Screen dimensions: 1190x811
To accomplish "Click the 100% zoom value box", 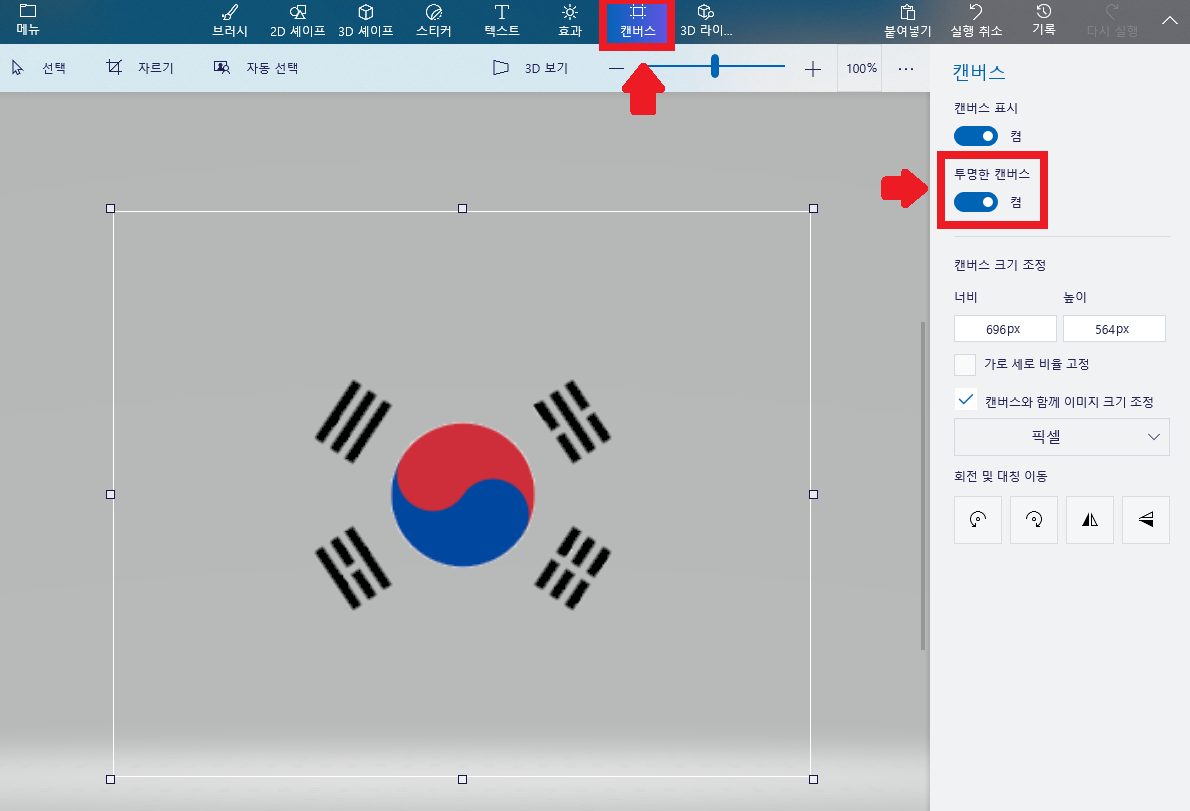I will pyautogui.click(x=861, y=68).
